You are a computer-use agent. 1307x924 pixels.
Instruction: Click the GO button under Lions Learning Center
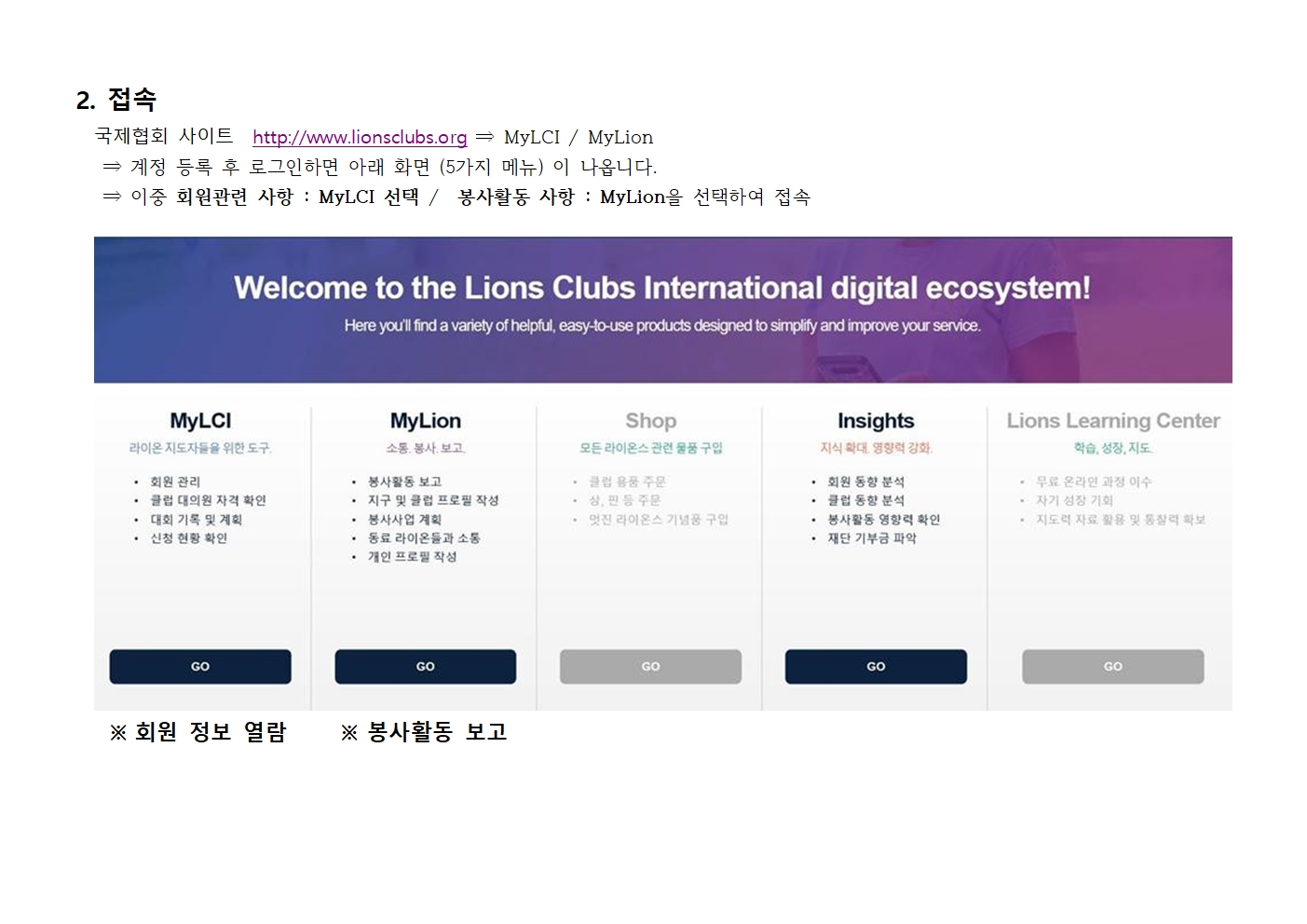[1113, 667]
